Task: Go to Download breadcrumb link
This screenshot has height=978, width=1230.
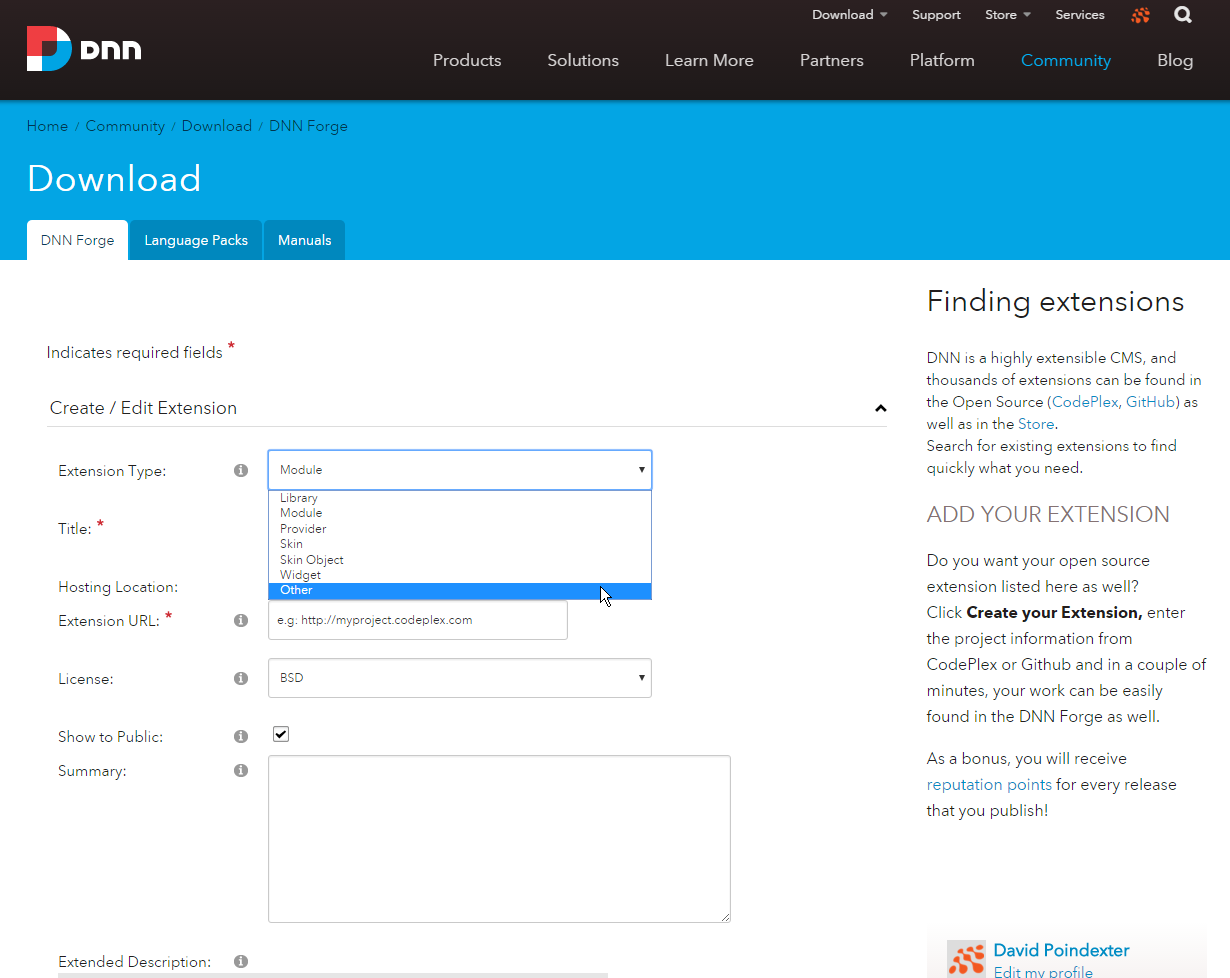Action: (217, 126)
